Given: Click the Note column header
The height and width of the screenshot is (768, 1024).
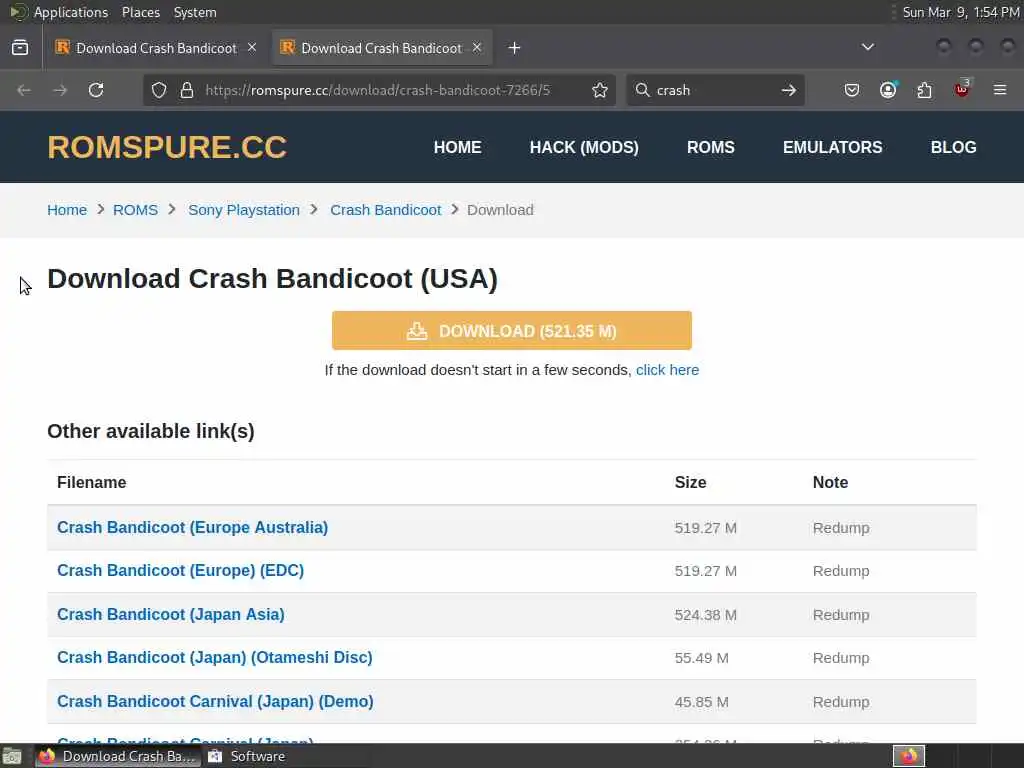Looking at the screenshot, I should coord(830,483).
